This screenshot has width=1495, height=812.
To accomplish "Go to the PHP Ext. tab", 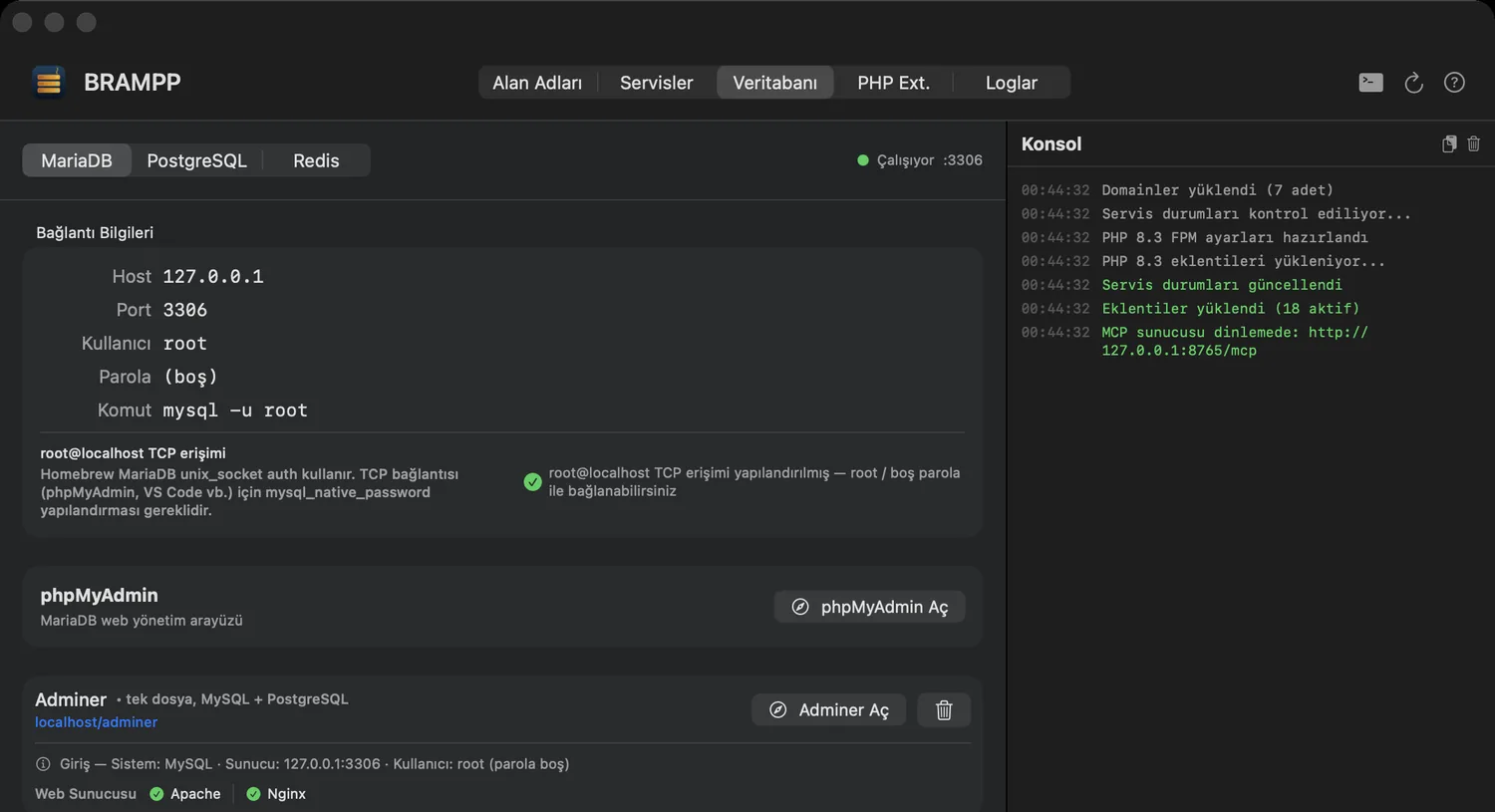I will tap(893, 83).
